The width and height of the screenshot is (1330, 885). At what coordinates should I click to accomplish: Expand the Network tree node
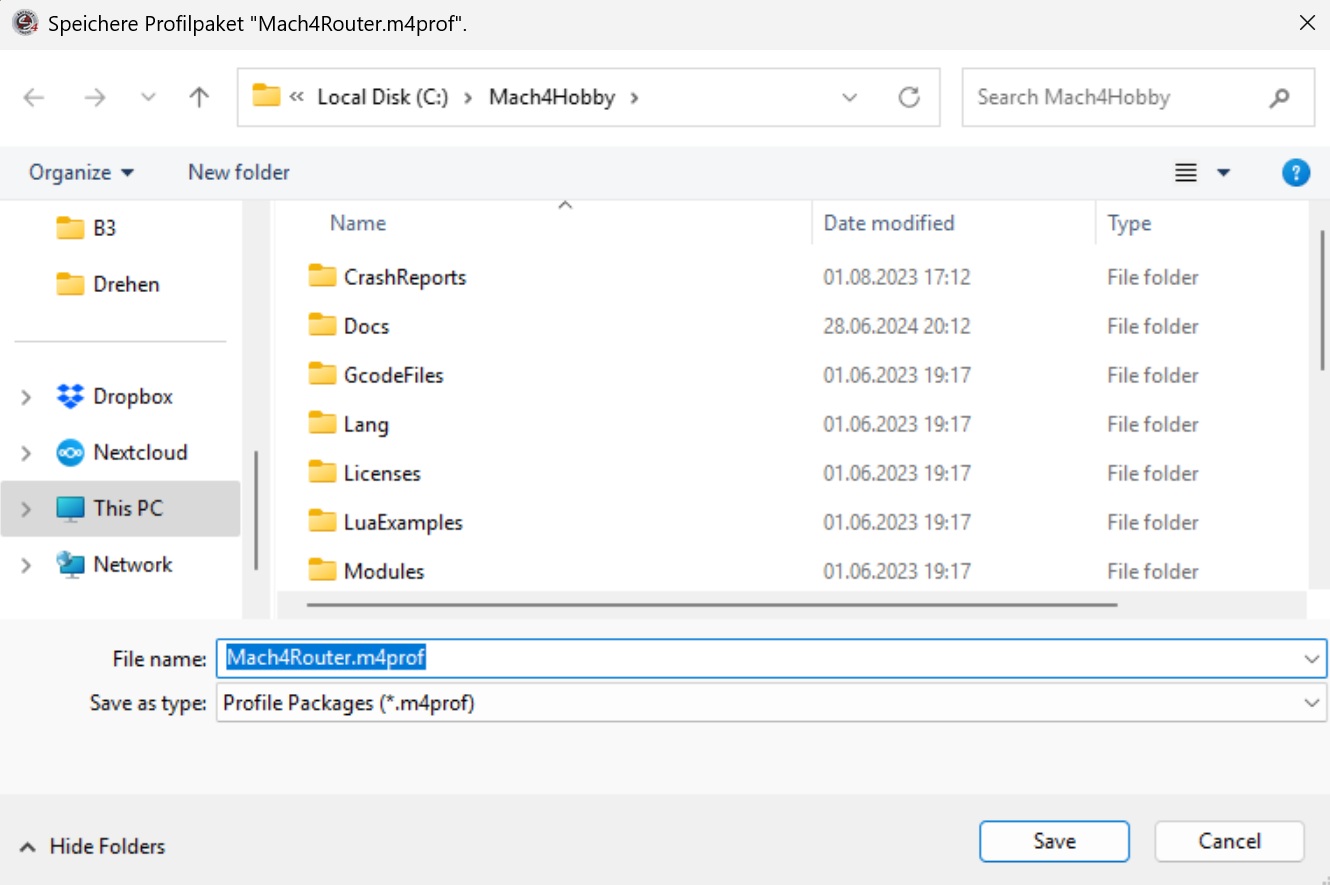[26, 565]
